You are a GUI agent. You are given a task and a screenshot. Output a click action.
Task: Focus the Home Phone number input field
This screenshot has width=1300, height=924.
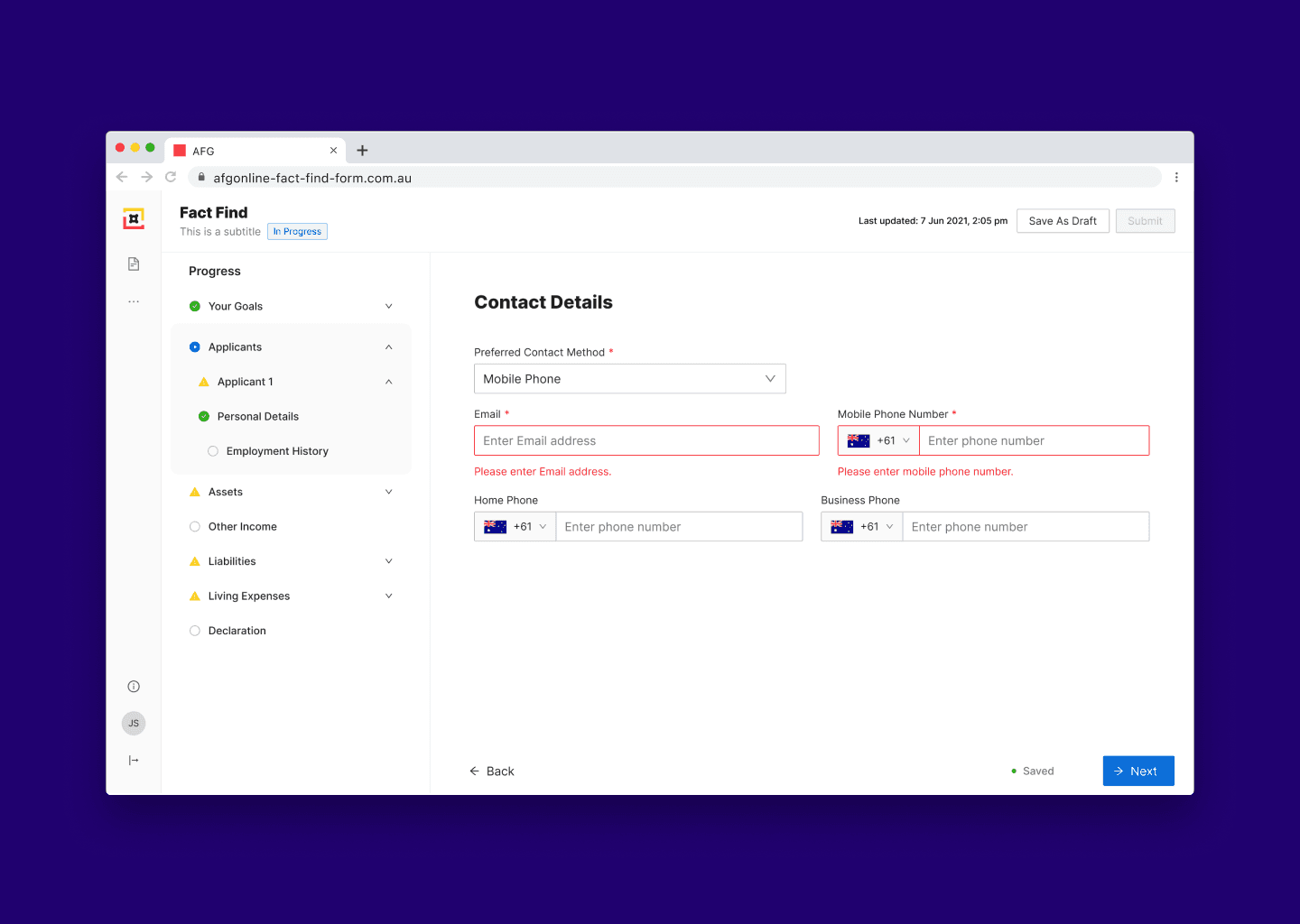coord(679,527)
